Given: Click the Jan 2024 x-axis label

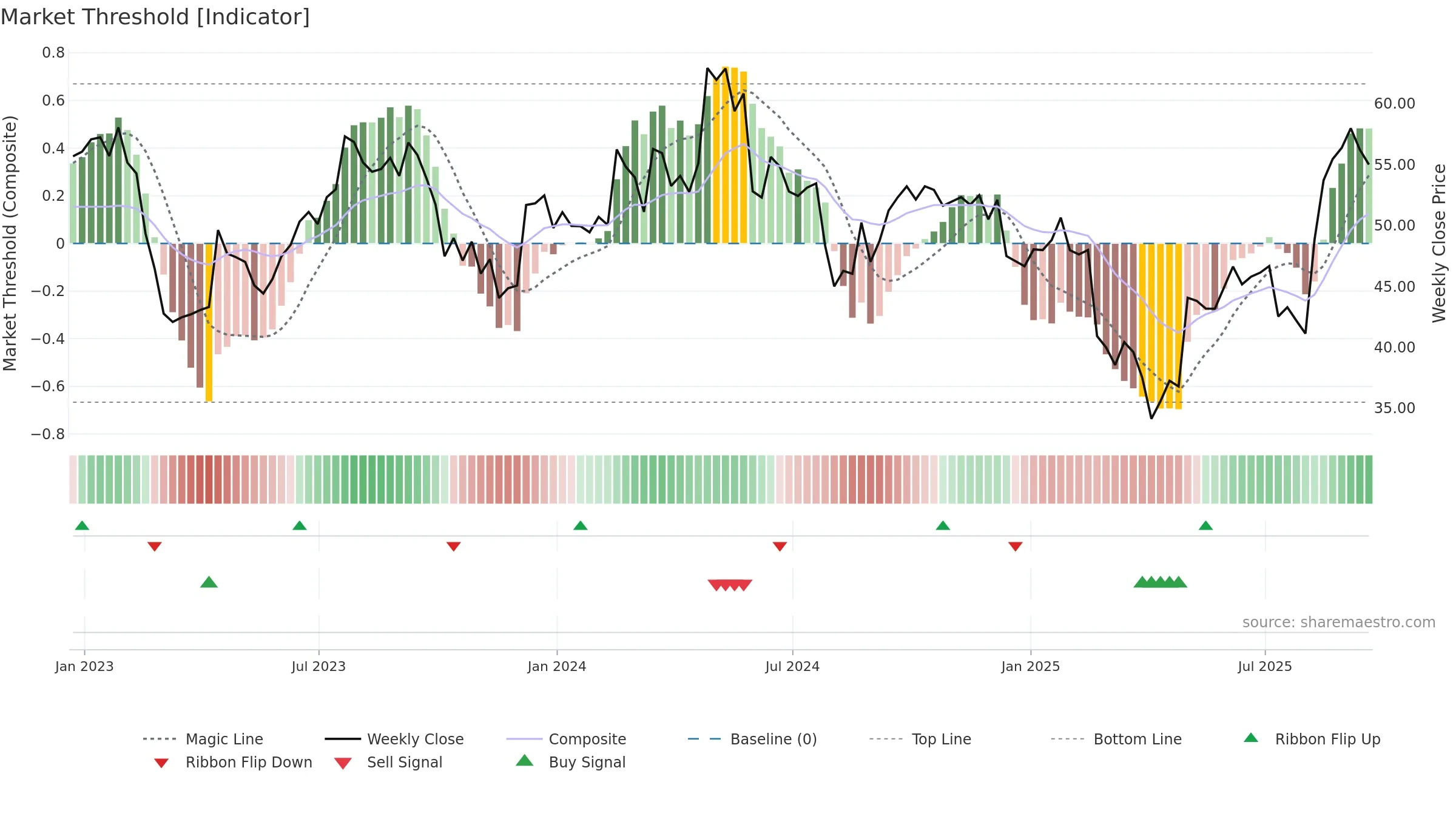Looking at the screenshot, I should click(557, 666).
